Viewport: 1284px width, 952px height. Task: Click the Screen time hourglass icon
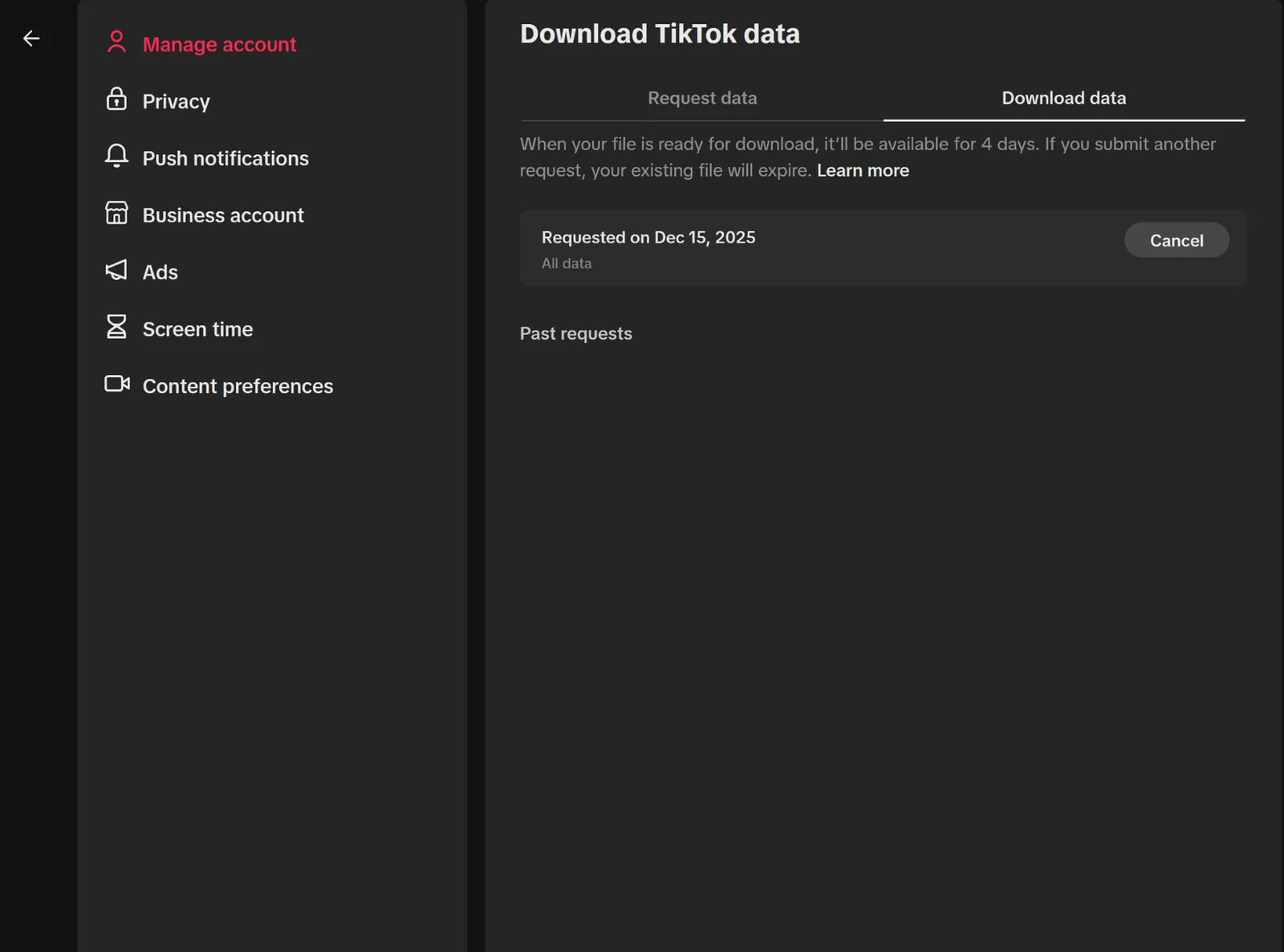click(x=116, y=328)
